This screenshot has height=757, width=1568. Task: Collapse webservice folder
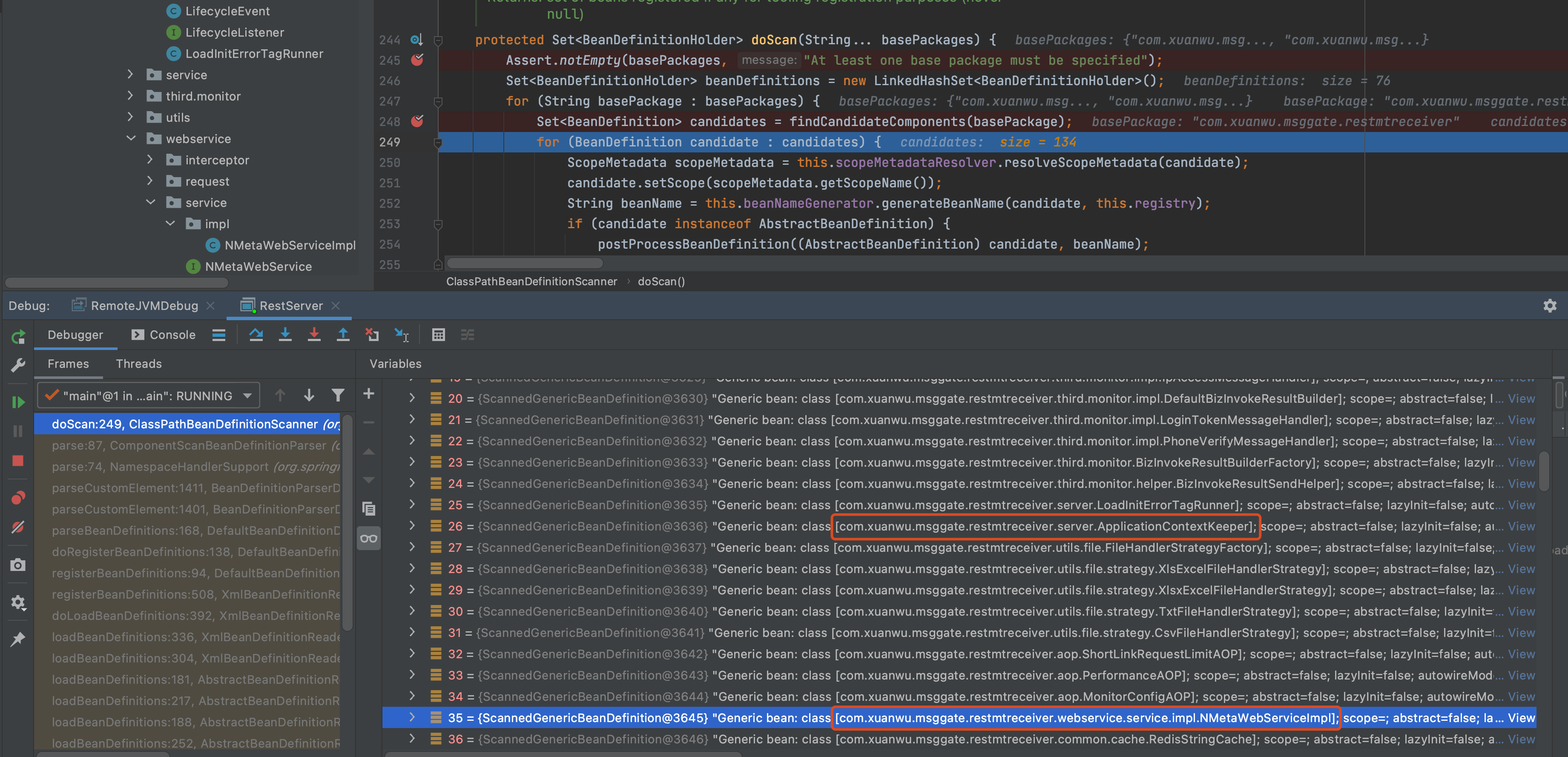pyautogui.click(x=130, y=138)
